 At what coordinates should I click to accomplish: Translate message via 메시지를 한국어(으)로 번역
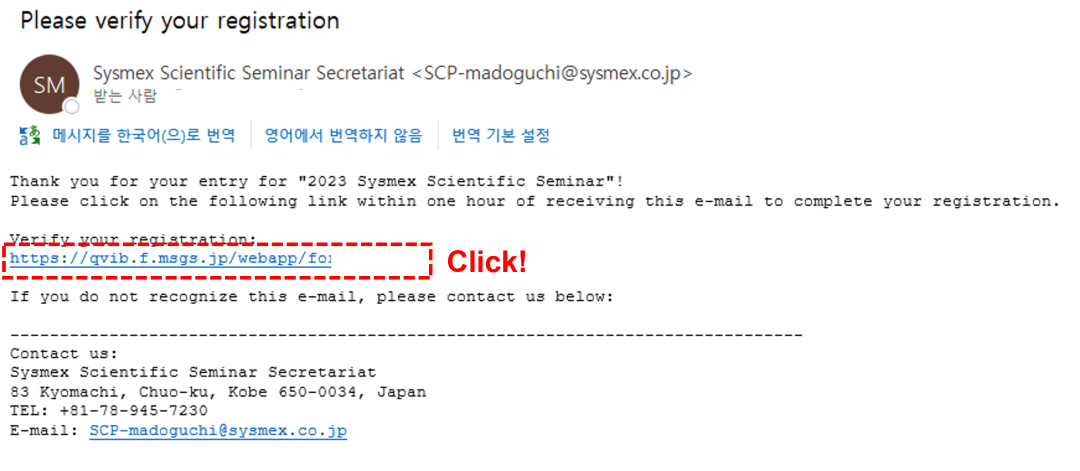tap(144, 136)
